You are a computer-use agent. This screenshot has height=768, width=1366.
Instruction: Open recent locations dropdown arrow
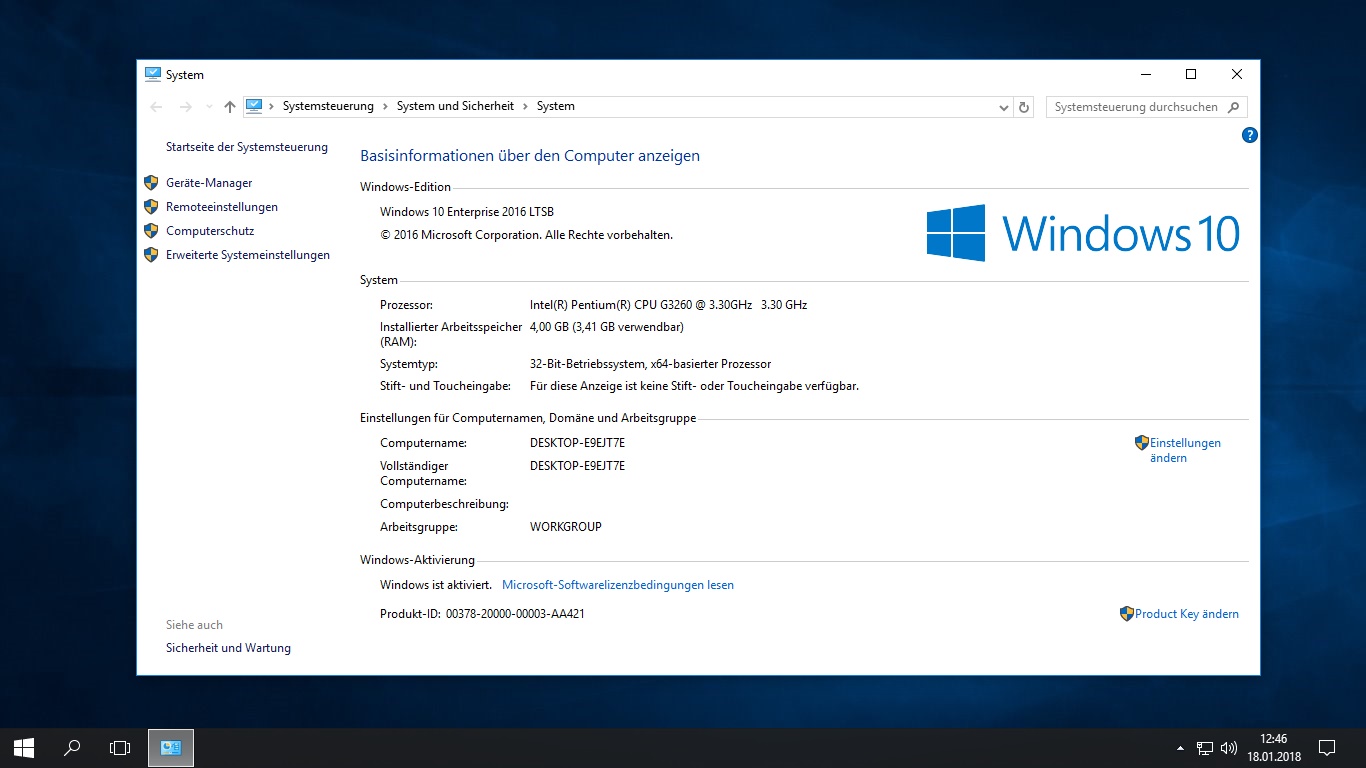[x=209, y=107]
